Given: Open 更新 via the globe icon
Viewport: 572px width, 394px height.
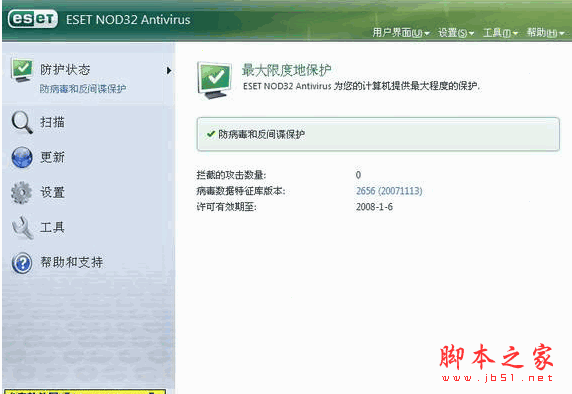Looking at the screenshot, I should click(x=22, y=157).
